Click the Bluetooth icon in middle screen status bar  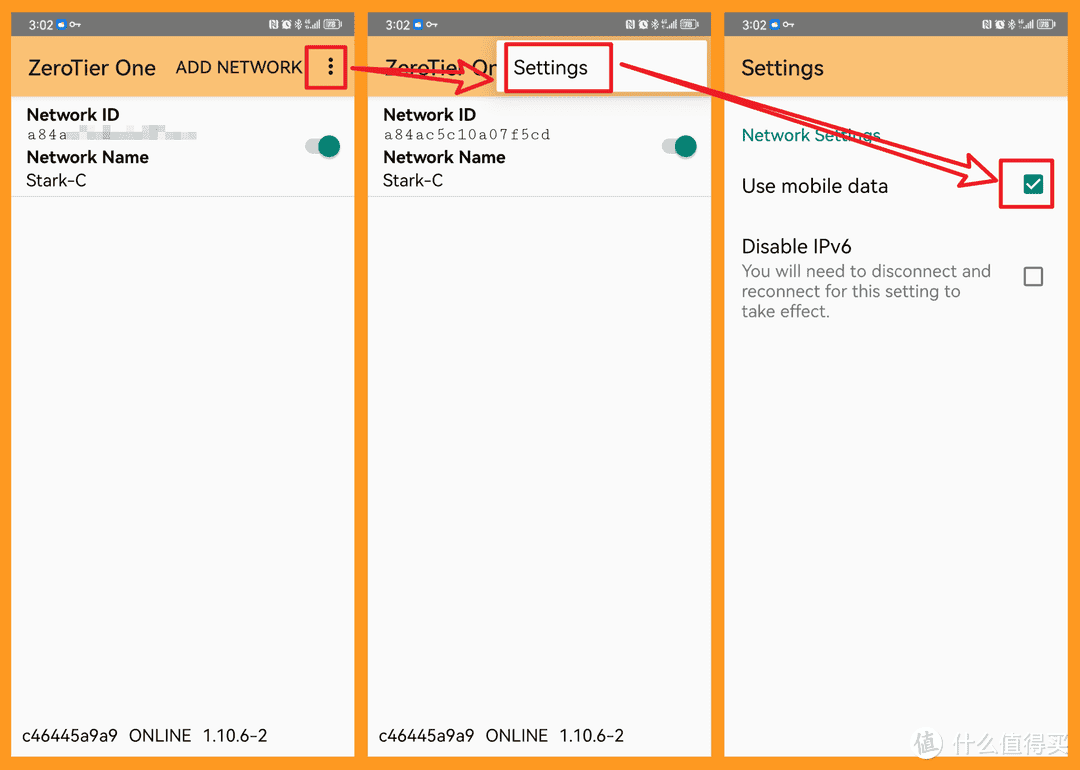pos(656,25)
